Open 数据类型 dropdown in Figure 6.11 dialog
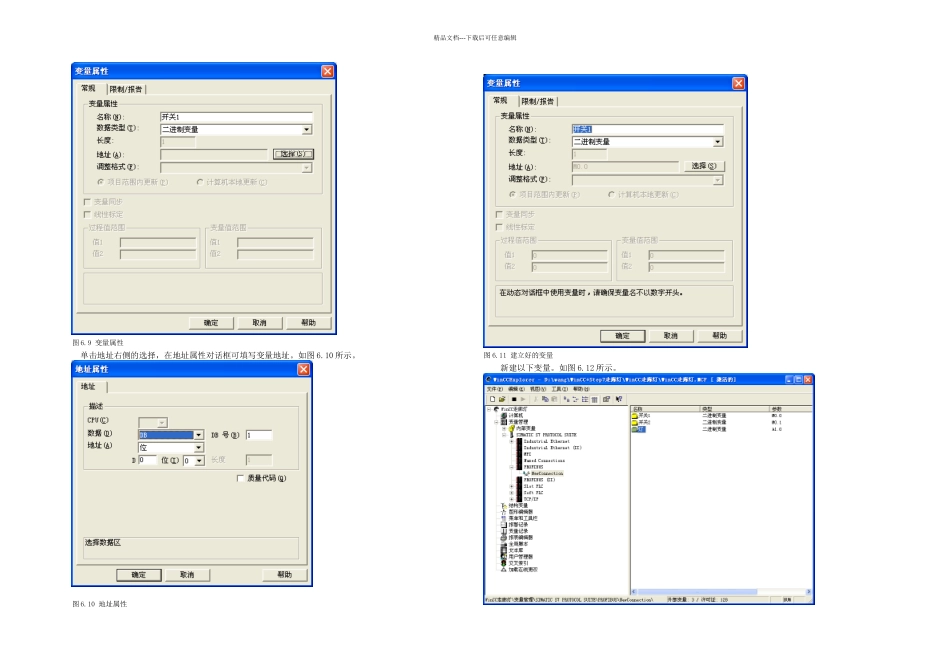950x672 pixels. [x=718, y=142]
